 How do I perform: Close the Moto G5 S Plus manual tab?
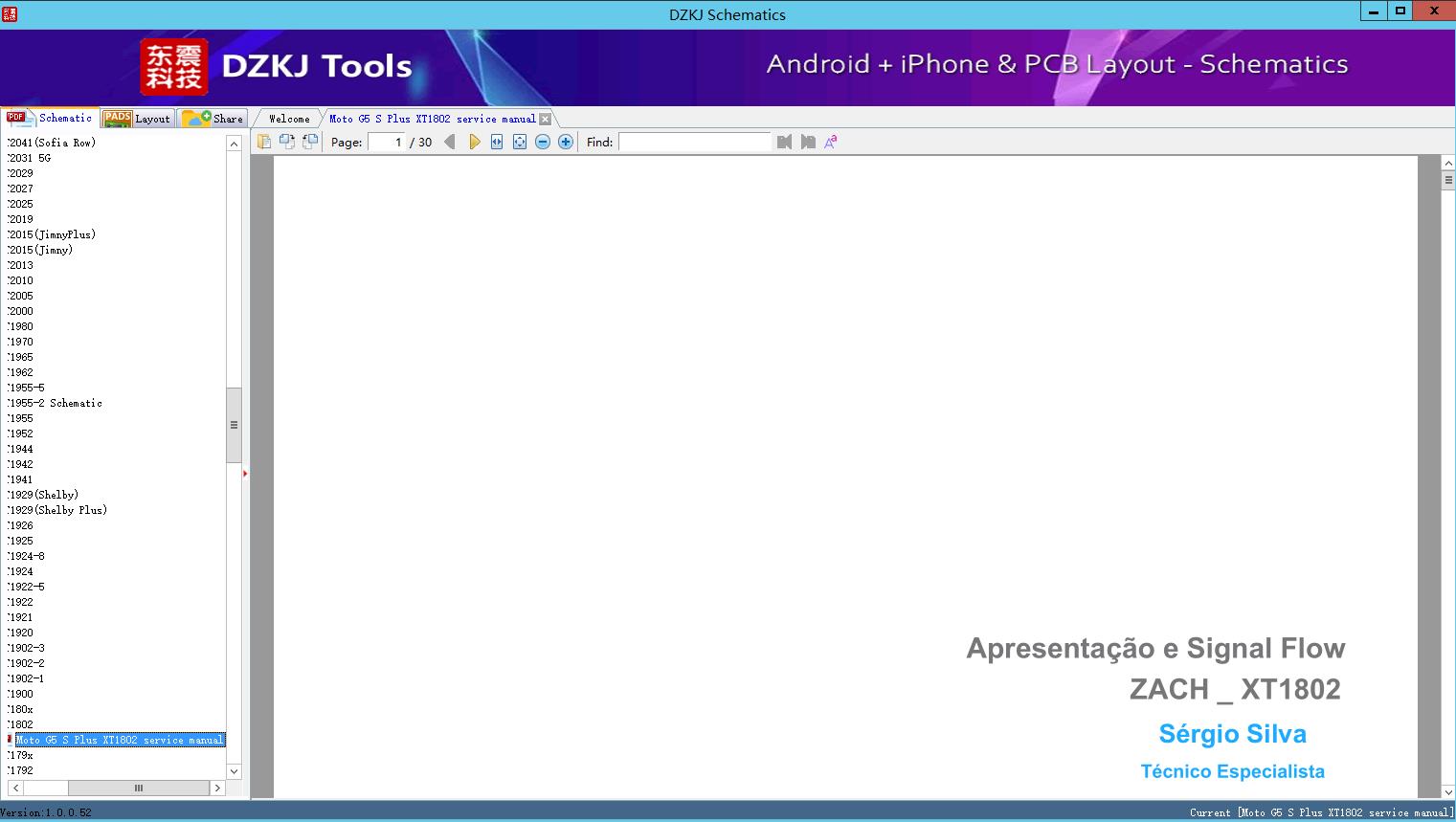pos(546,119)
